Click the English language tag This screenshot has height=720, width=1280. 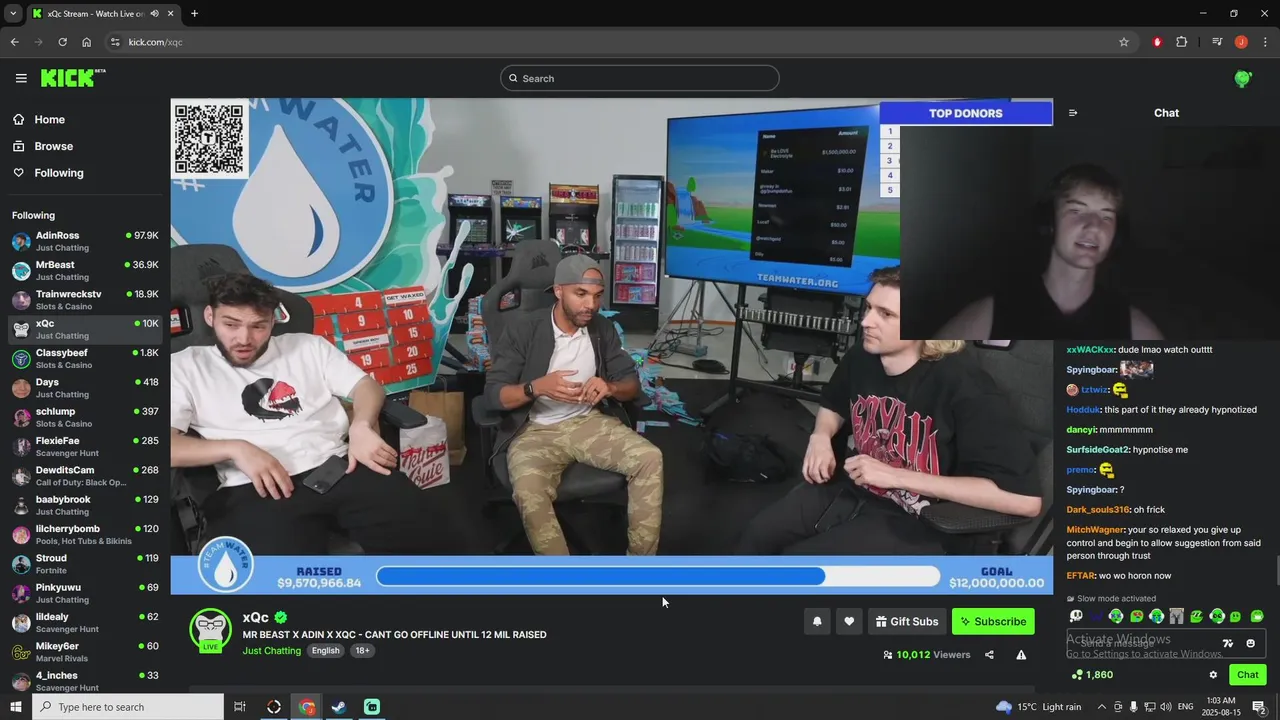325,651
